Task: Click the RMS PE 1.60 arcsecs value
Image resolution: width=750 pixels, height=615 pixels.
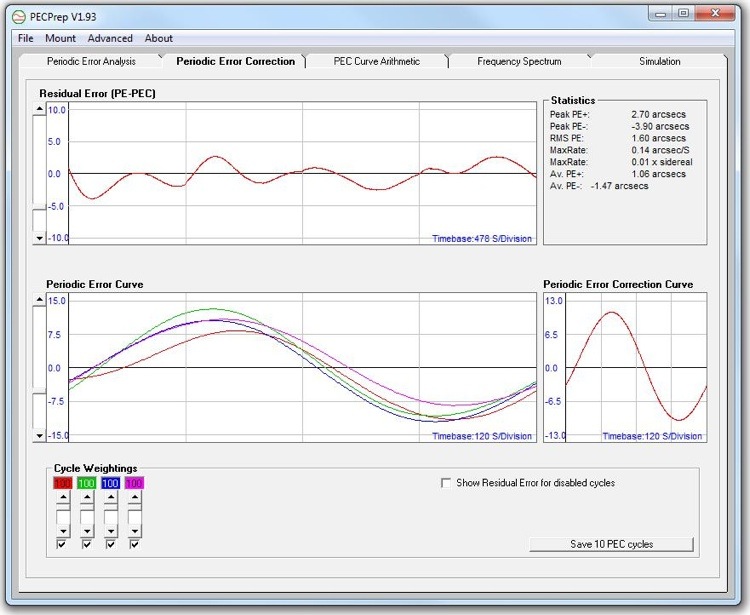Action: click(658, 138)
